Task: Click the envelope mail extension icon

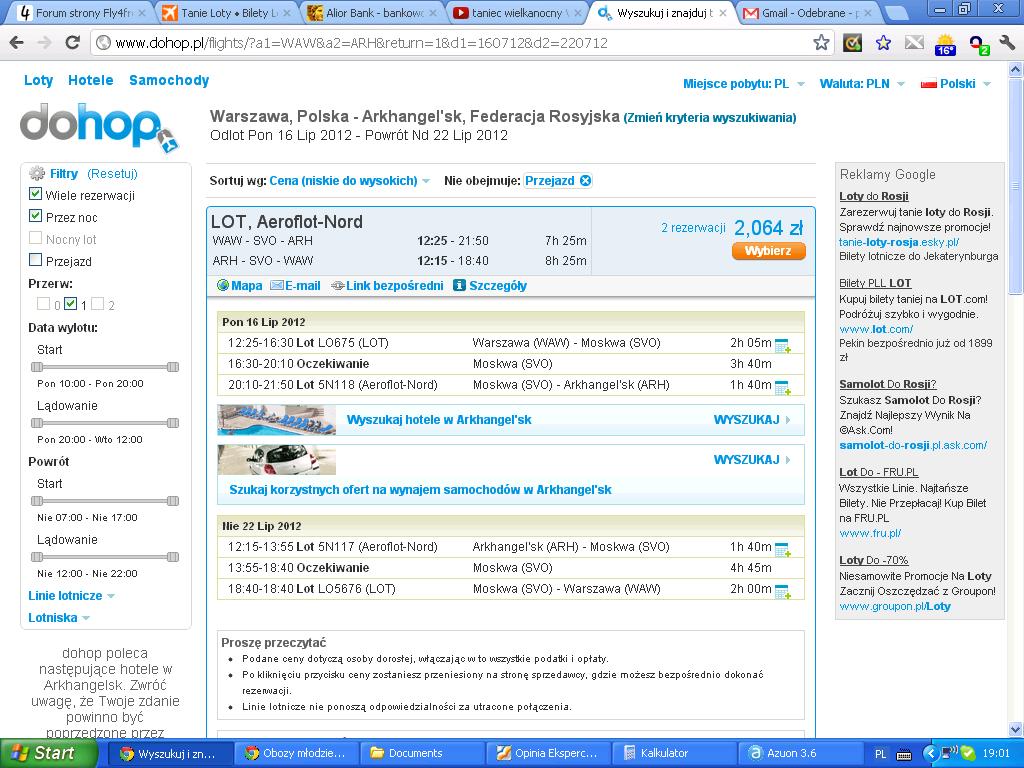Action: pos(914,43)
